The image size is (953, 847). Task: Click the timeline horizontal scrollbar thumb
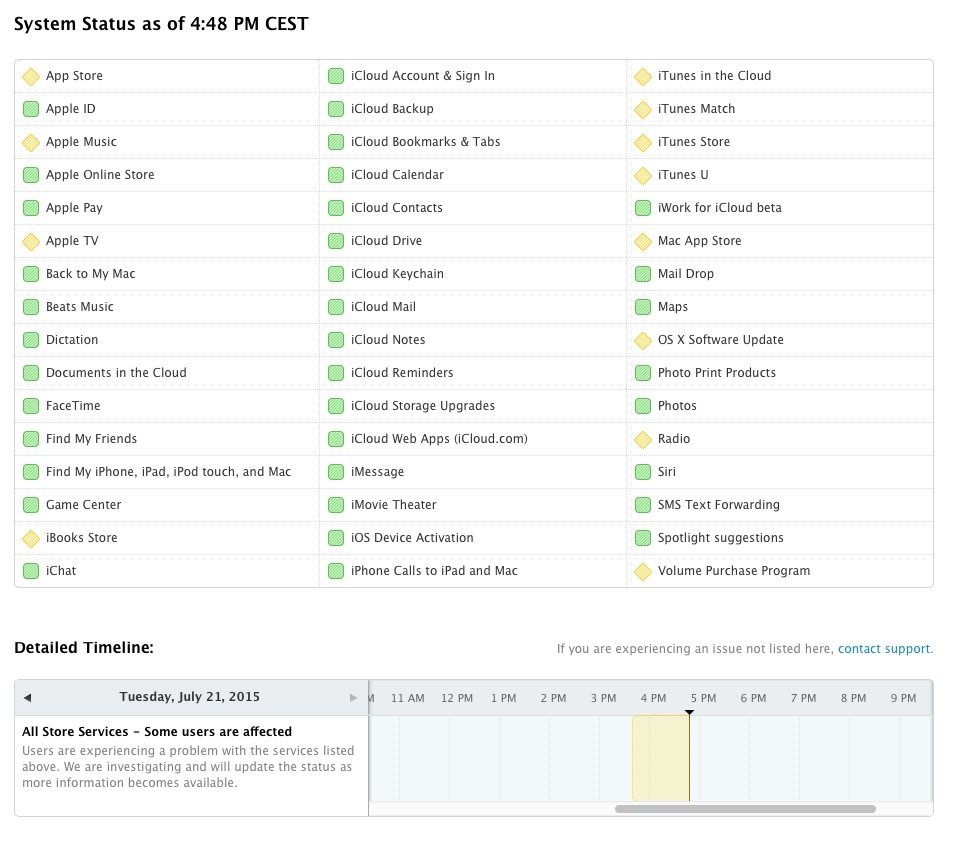tap(745, 809)
